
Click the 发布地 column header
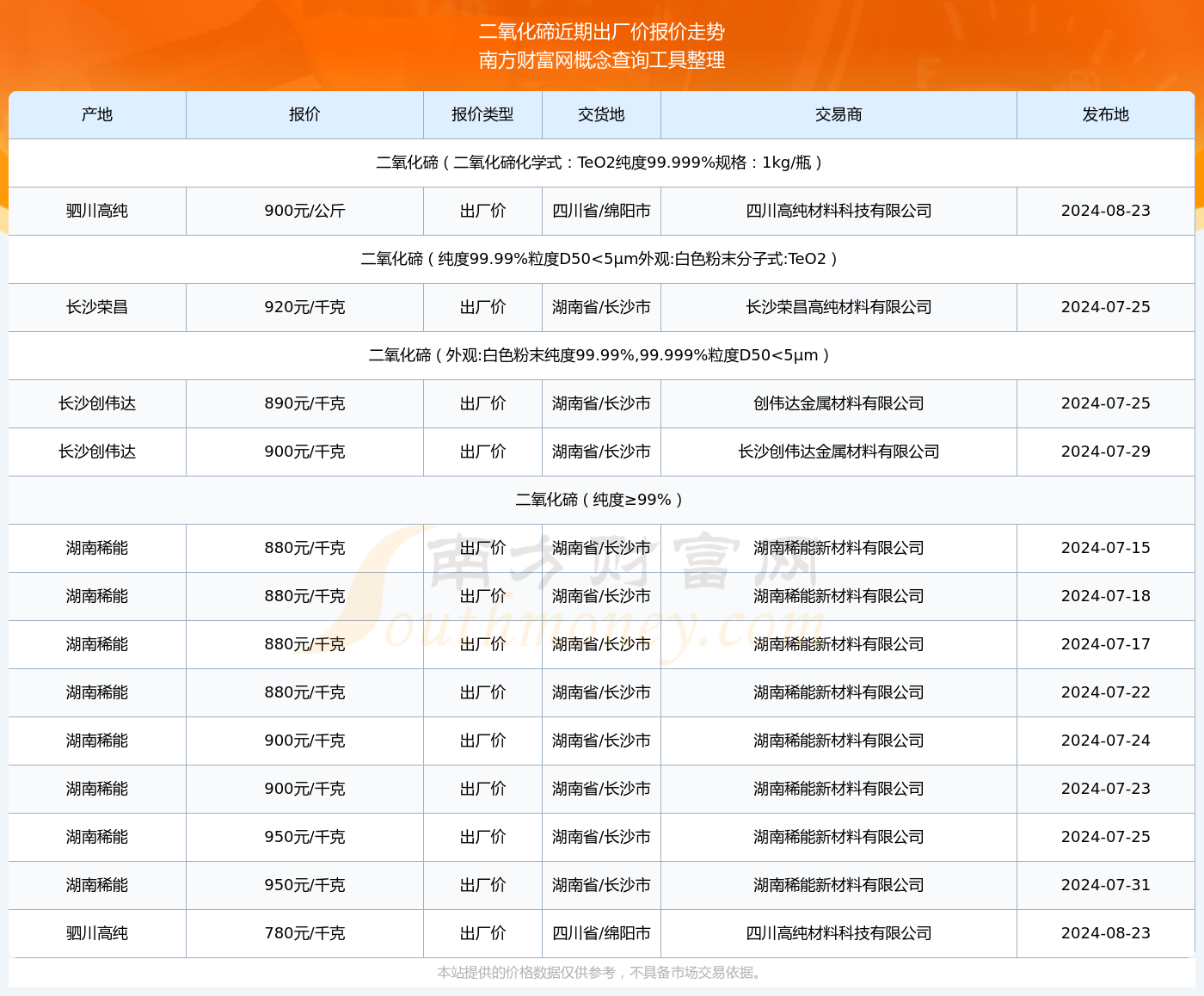click(x=1106, y=114)
